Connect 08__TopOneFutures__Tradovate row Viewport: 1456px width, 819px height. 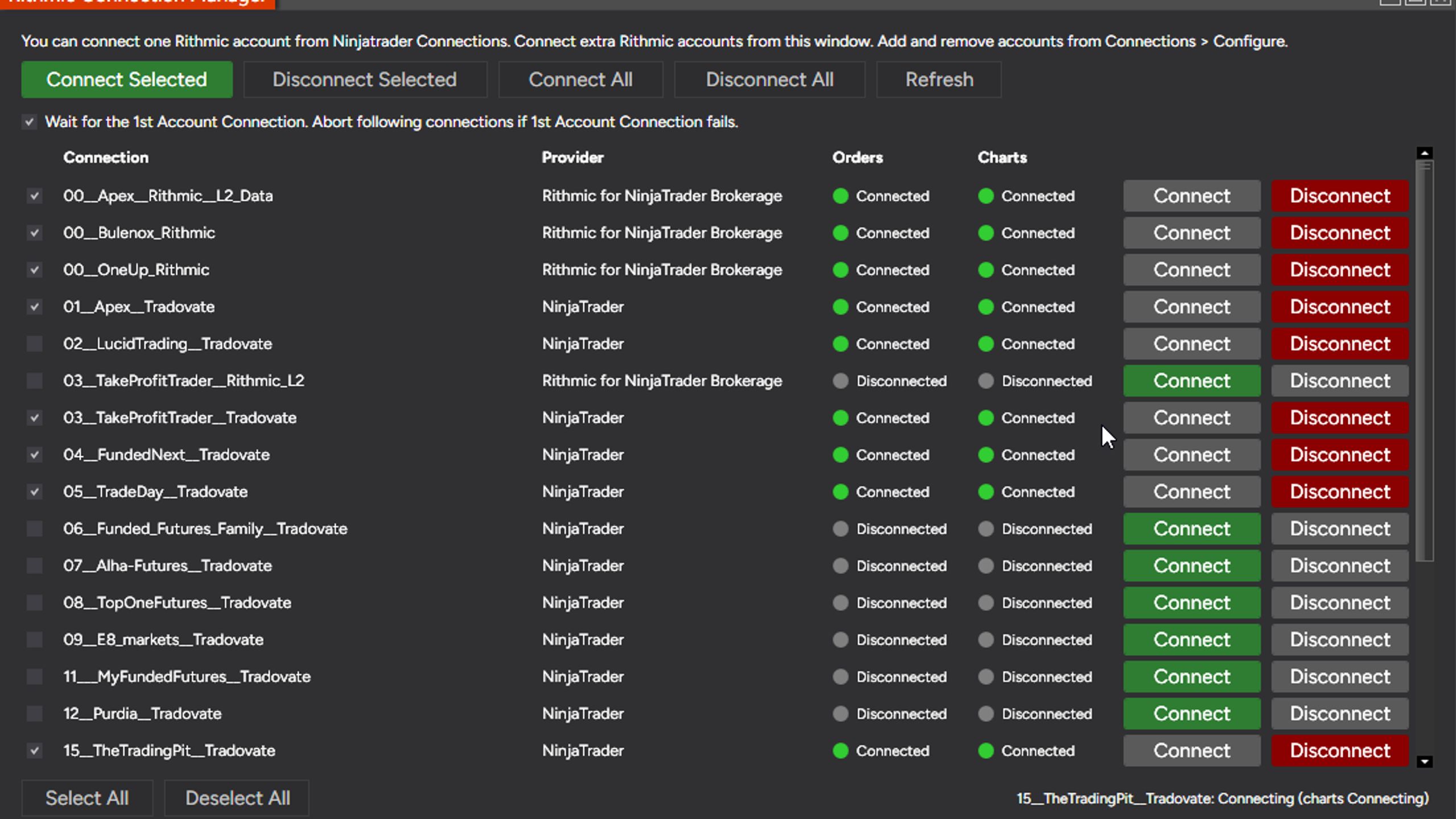click(x=1191, y=602)
